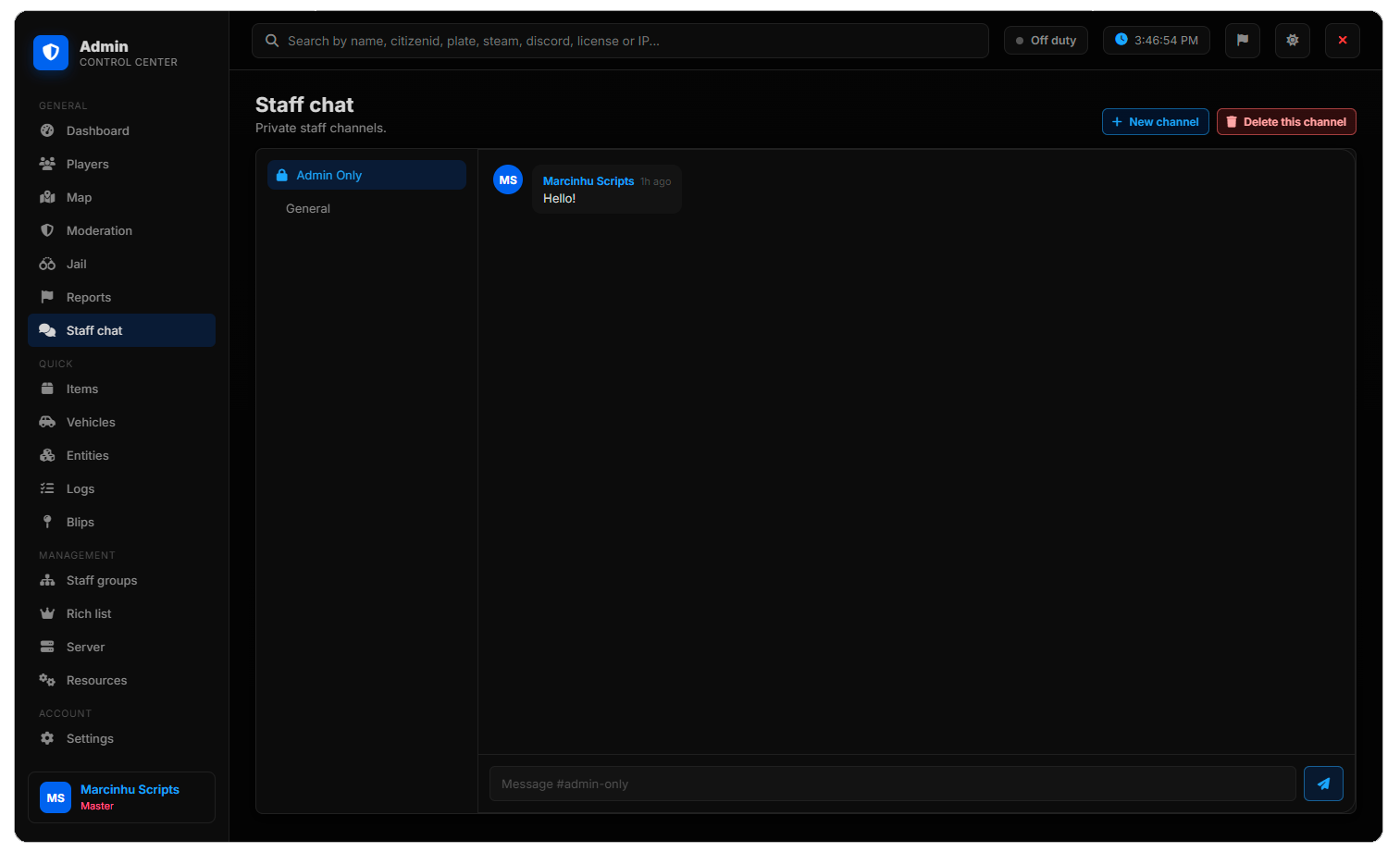
Task: Click the Blips map pin icon
Action: tap(47, 522)
